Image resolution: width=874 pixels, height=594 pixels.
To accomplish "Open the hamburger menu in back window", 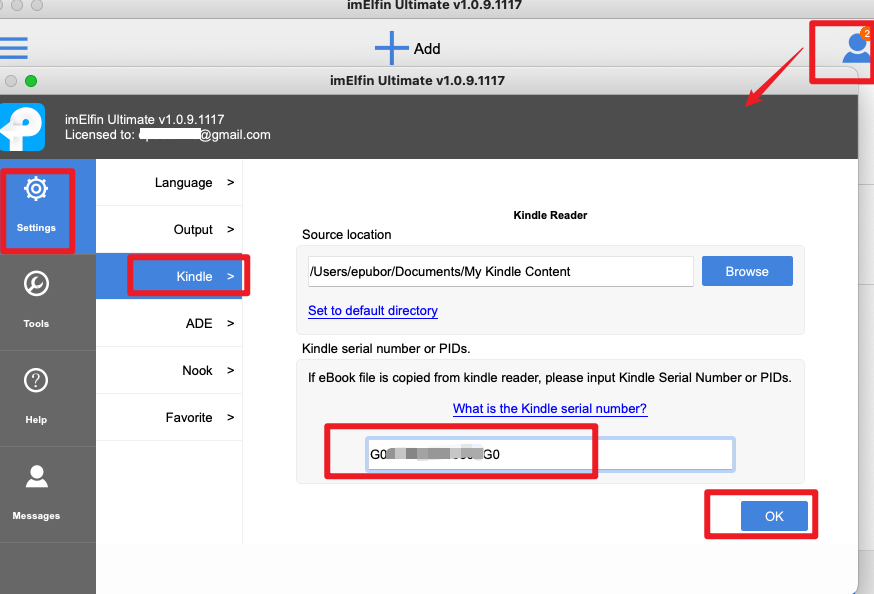I will [13, 48].
